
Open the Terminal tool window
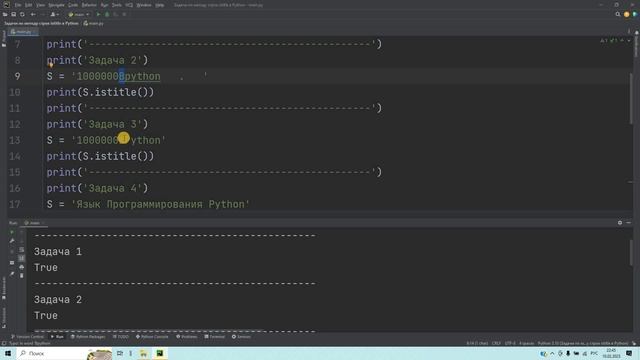pyautogui.click(x=215, y=337)
